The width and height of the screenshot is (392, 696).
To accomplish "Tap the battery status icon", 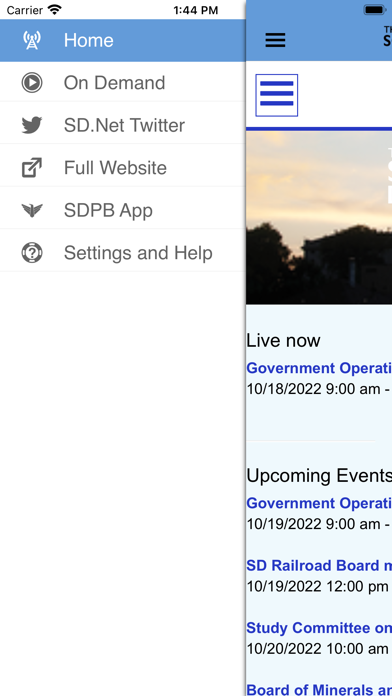I will pos(375,10).
